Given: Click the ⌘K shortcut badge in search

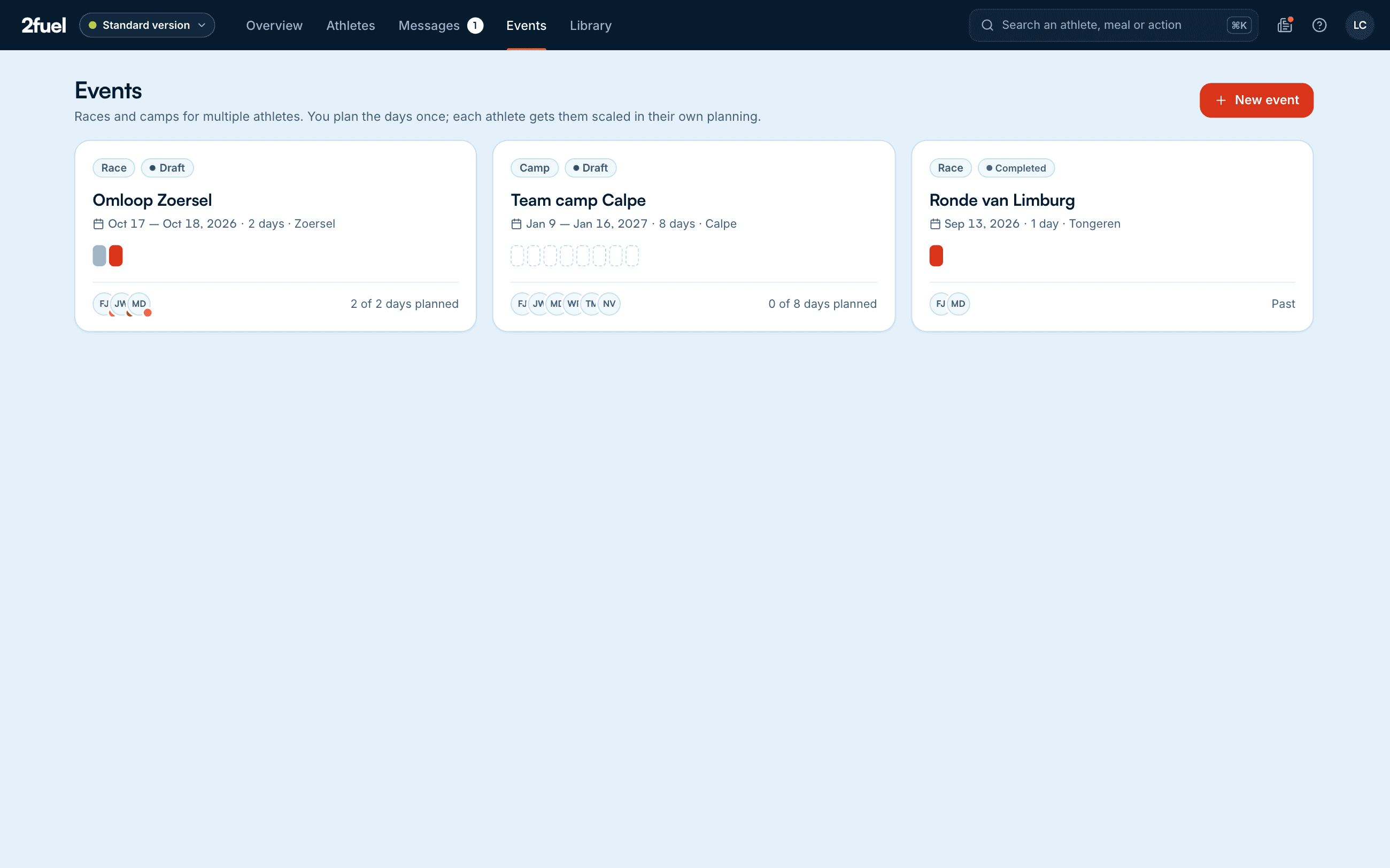Looking at the screenshot, I should click(1239, 25).
